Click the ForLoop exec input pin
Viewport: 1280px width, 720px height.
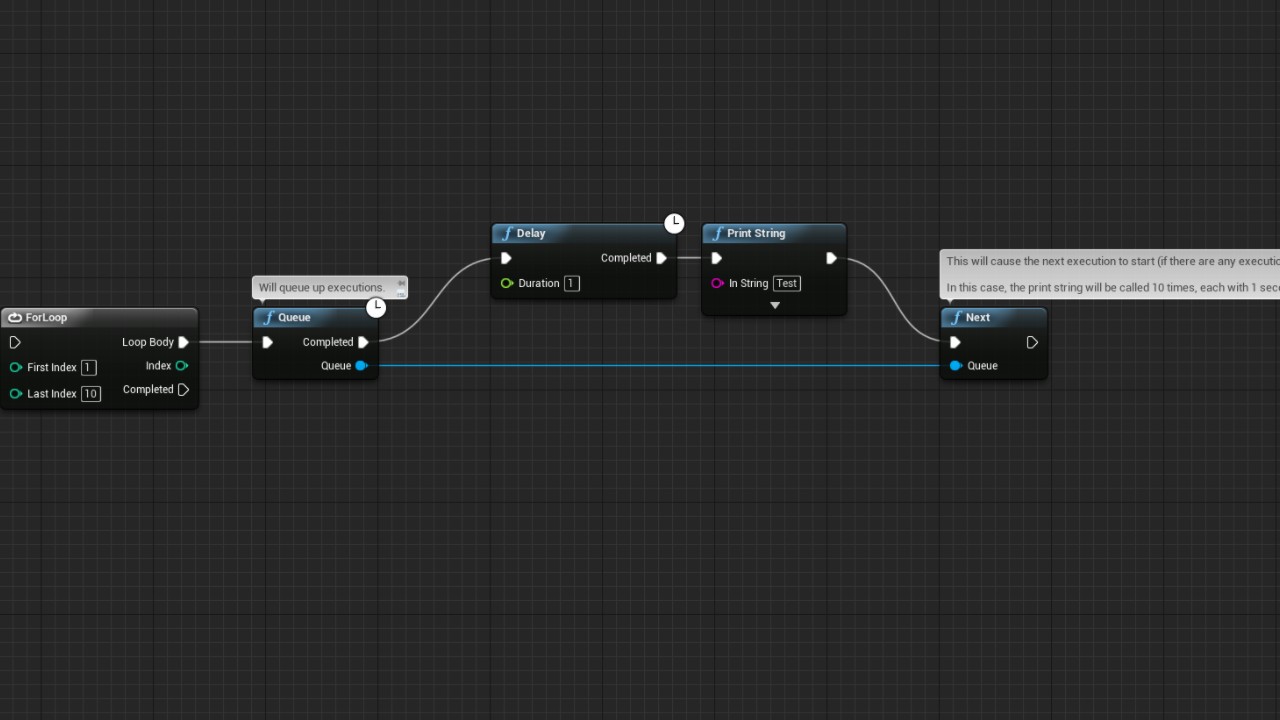pos(15,342)
